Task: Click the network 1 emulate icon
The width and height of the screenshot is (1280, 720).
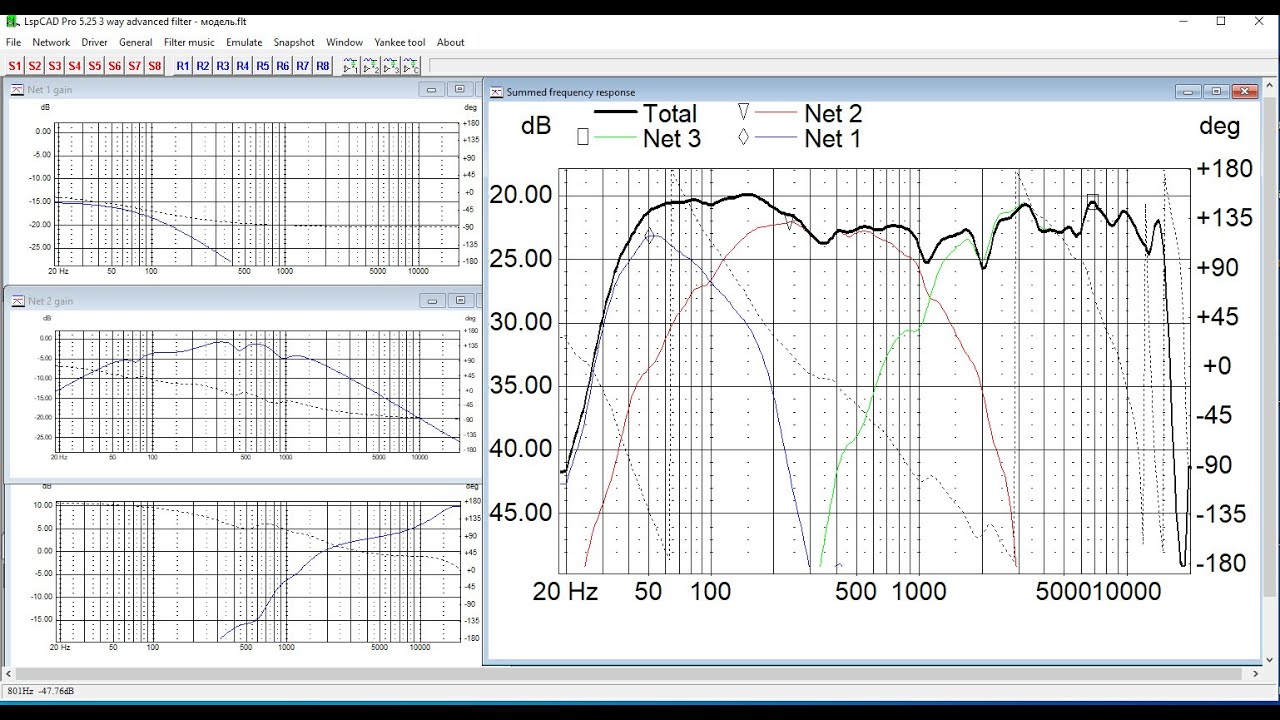Action: [351, 66]
